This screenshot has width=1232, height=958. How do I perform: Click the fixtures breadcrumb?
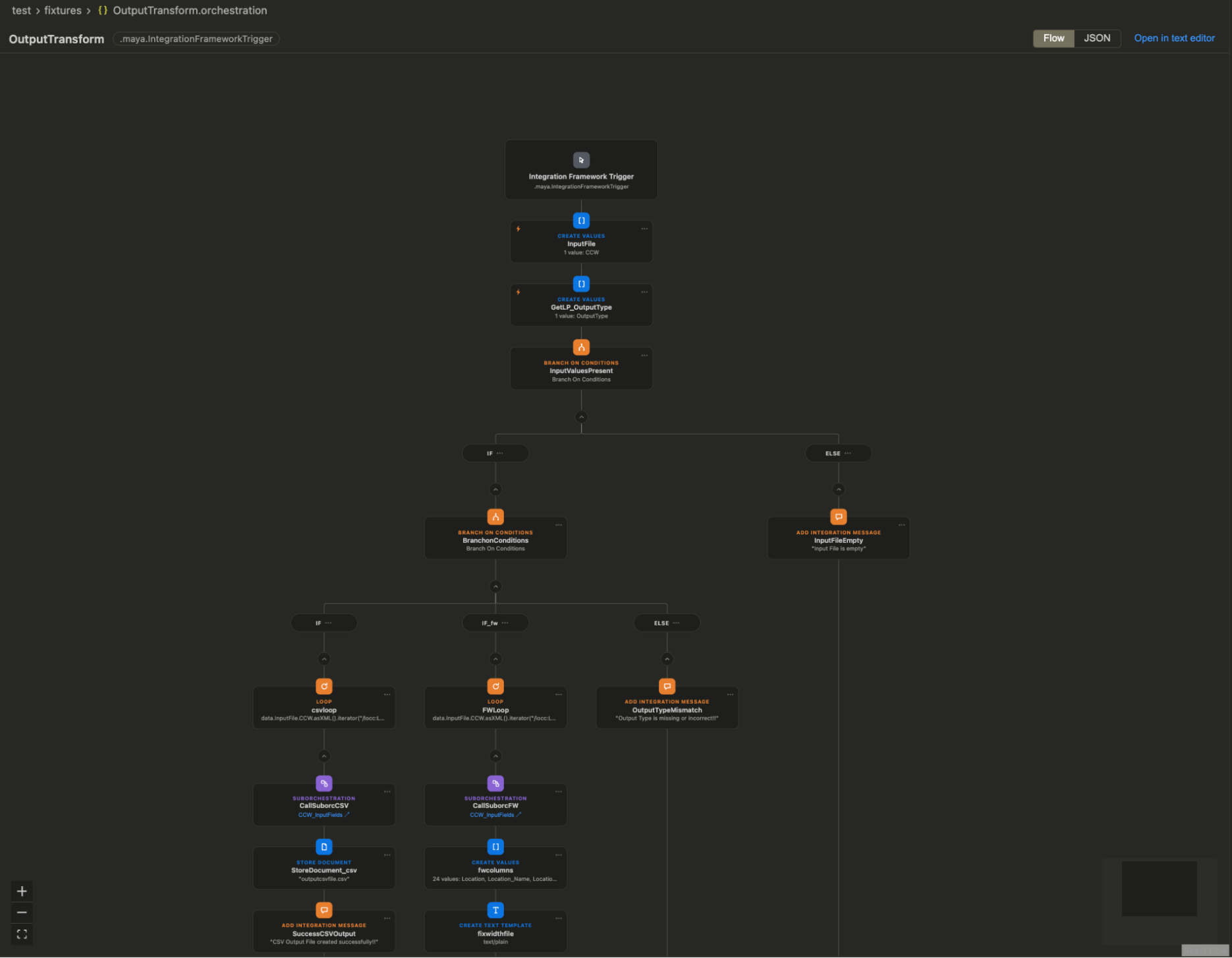[x=63, y=11]
